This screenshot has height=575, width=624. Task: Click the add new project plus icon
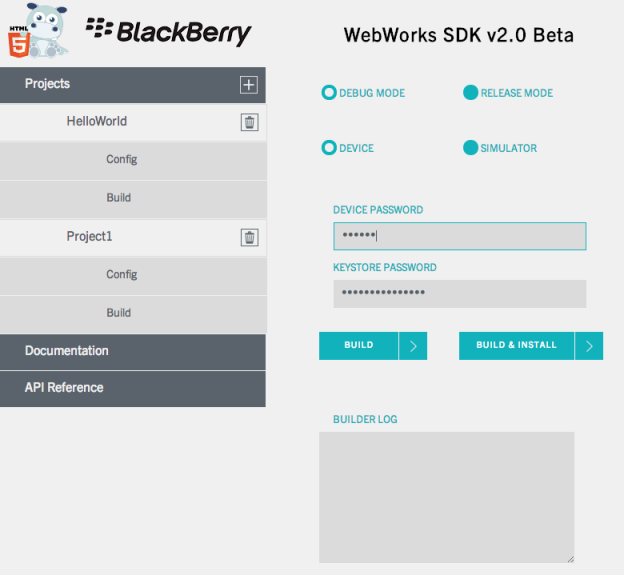[x=249, y=85]
